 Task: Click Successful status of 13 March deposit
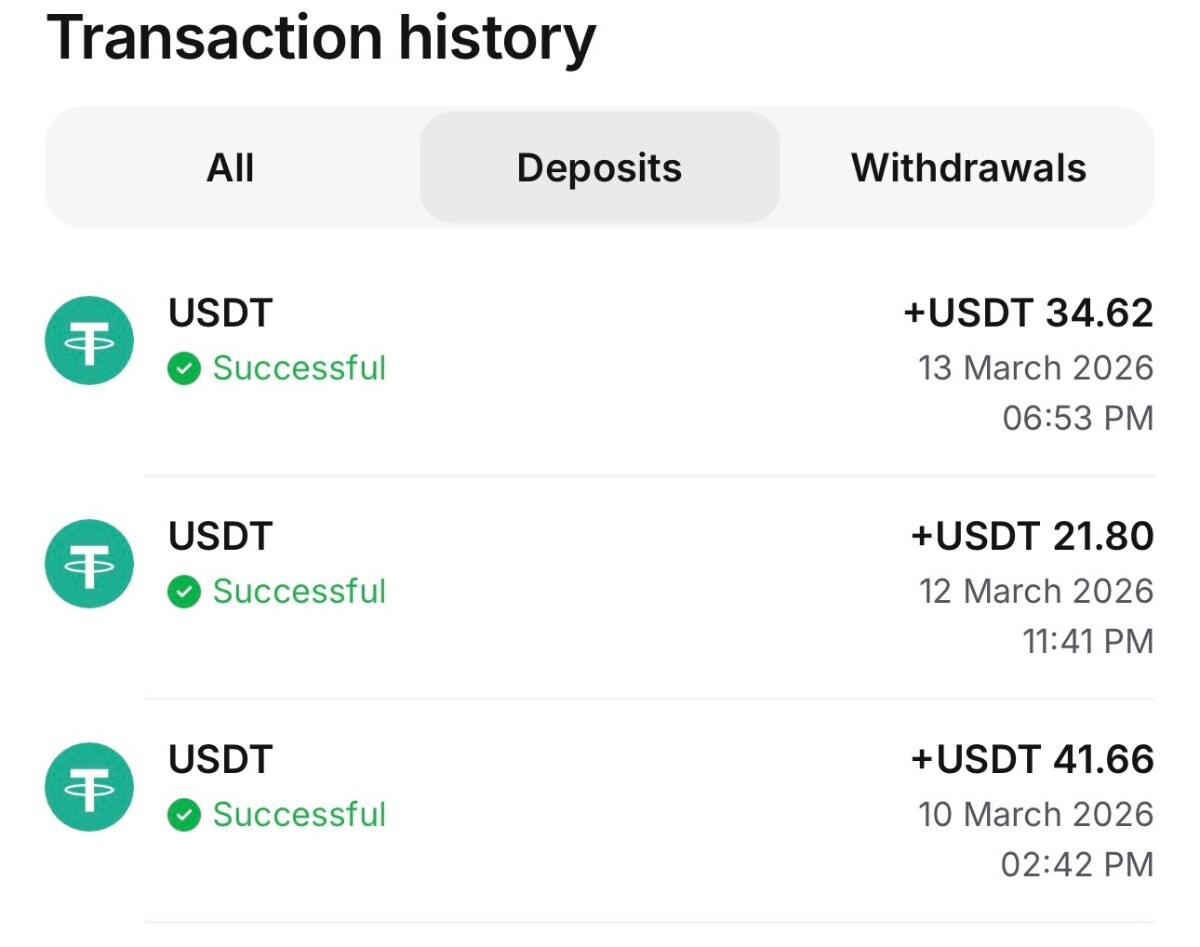[299, 369]
